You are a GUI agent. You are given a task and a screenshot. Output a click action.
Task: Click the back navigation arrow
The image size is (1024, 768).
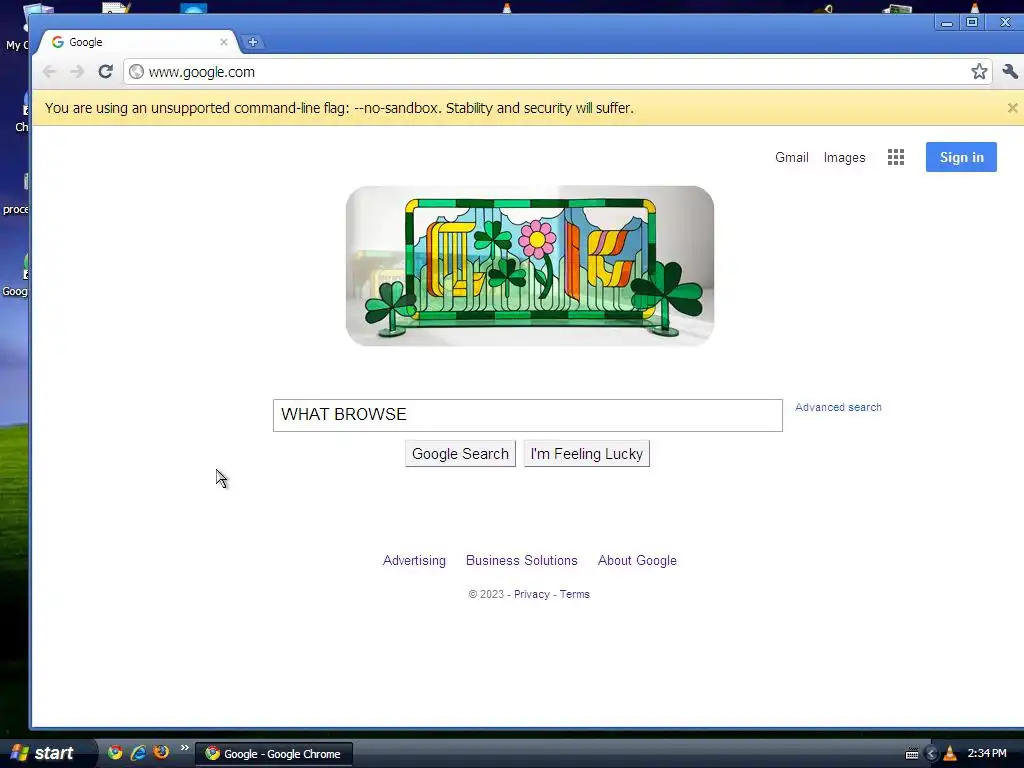pos(49,71)
